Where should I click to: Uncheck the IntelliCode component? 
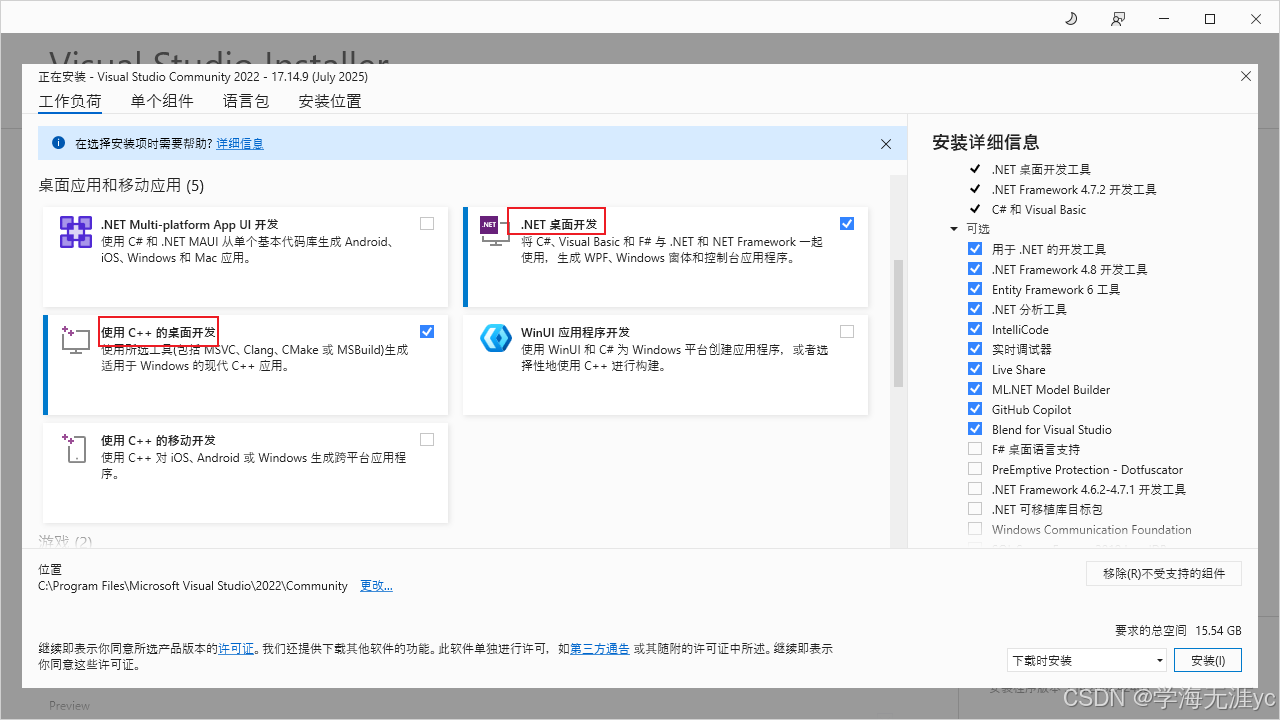(x=975, y=329)
